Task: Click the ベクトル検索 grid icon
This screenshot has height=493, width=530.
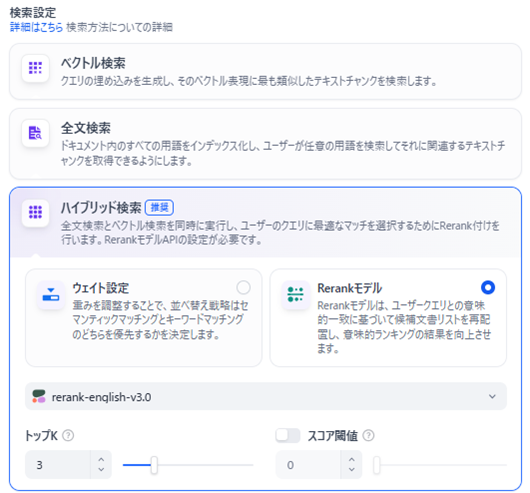Action: [35, 68]
